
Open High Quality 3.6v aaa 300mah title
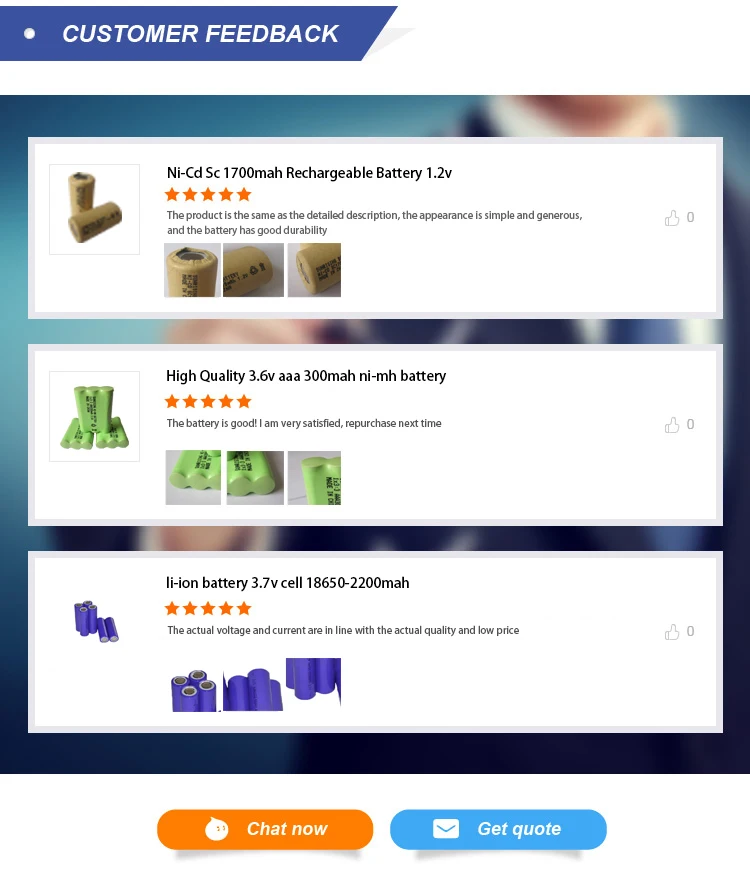[306, 376]
